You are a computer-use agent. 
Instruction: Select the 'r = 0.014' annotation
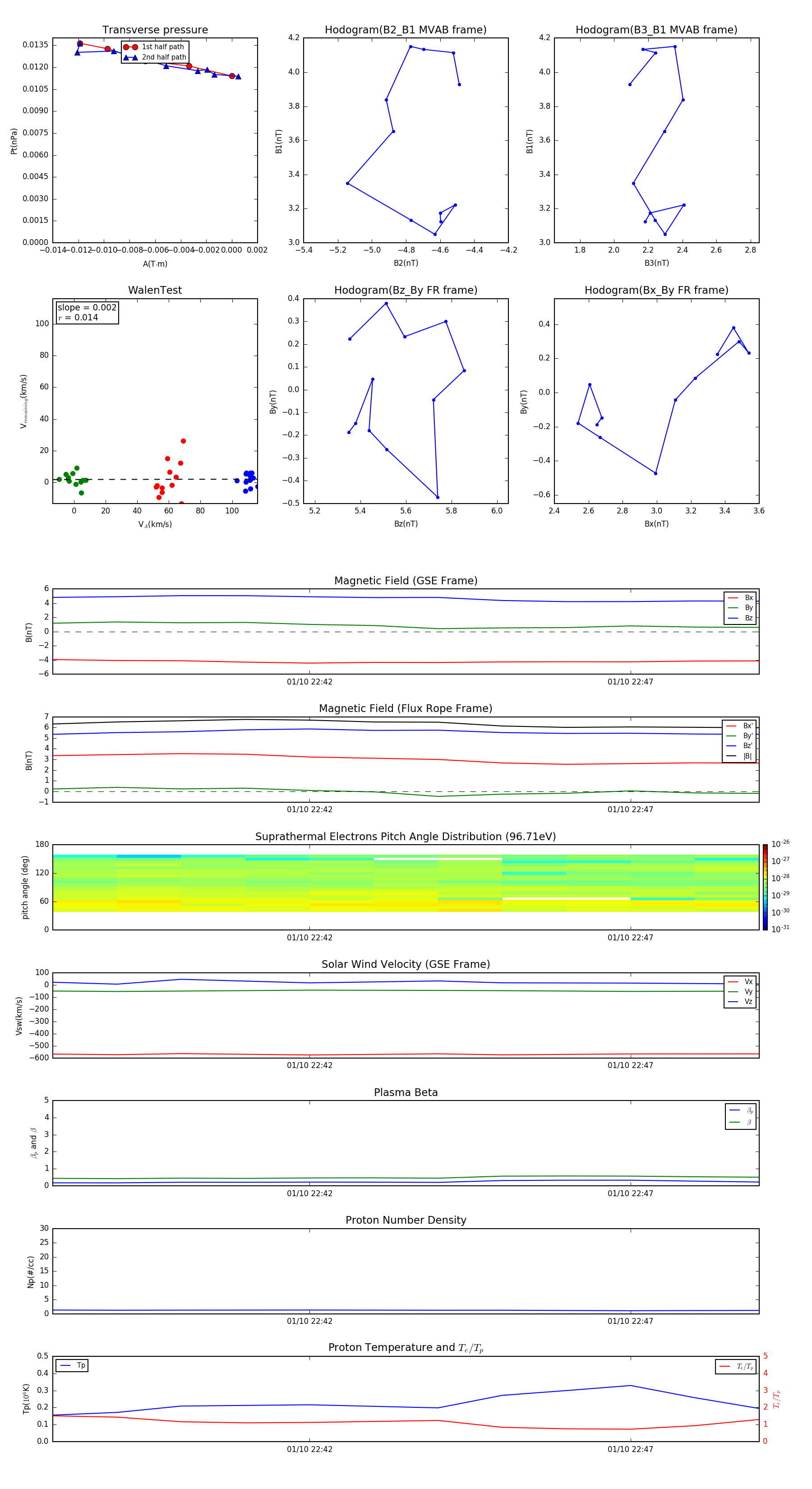(78, 317)
